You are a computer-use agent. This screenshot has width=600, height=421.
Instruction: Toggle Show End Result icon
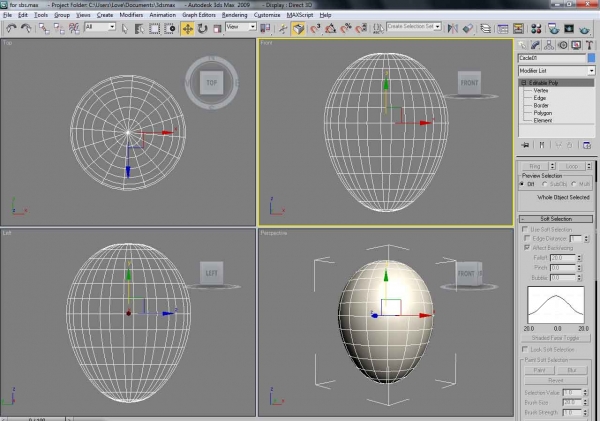point(542,145)
